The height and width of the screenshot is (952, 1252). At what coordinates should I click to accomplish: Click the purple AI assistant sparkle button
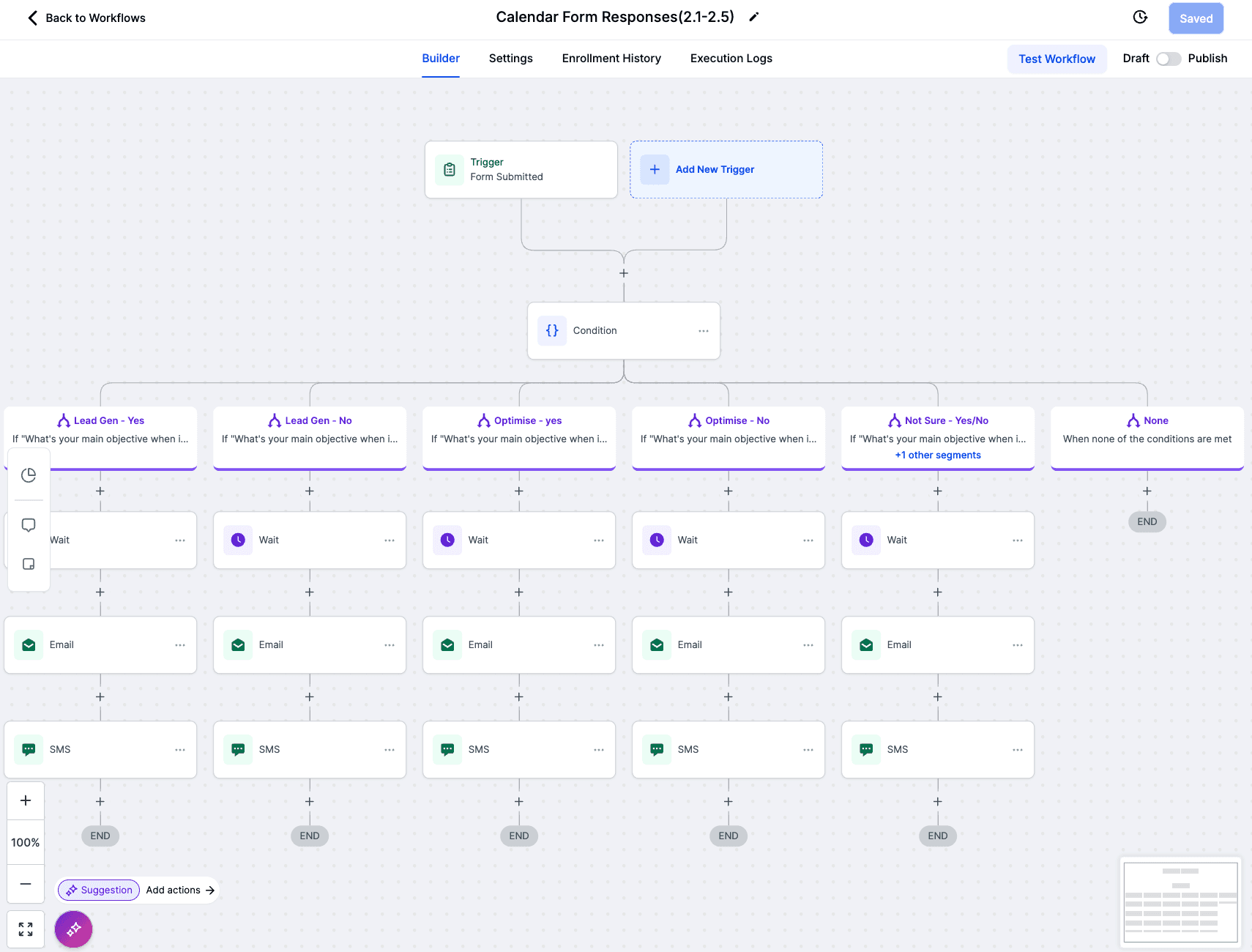(x=73, y=929)
